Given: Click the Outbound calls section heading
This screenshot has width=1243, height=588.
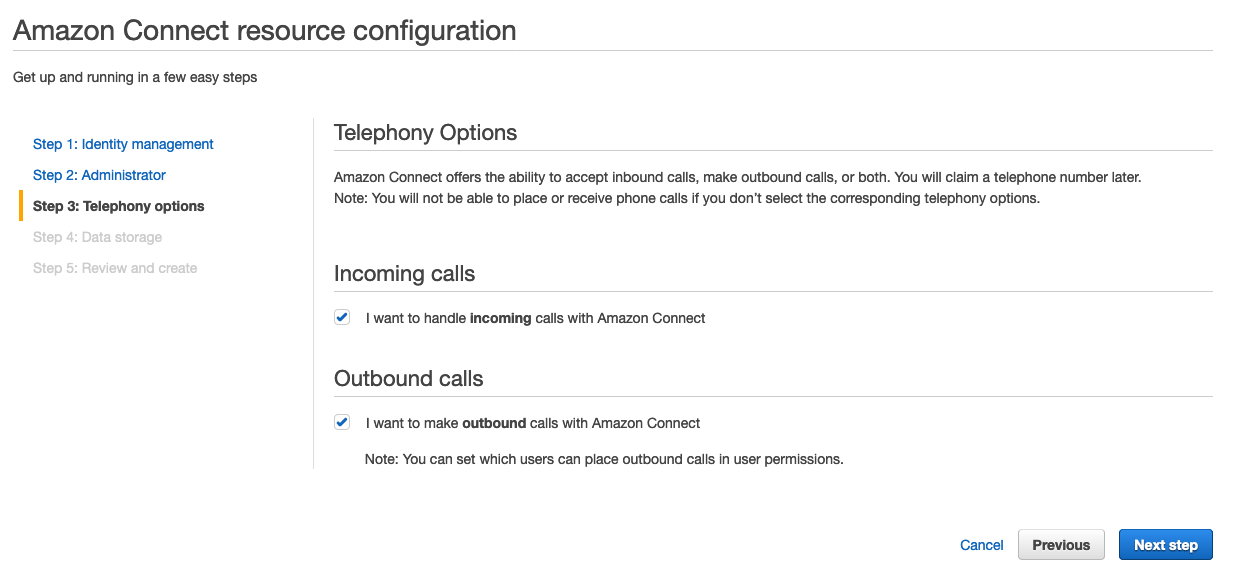Looking at the screenshot, I should point(408,378).
